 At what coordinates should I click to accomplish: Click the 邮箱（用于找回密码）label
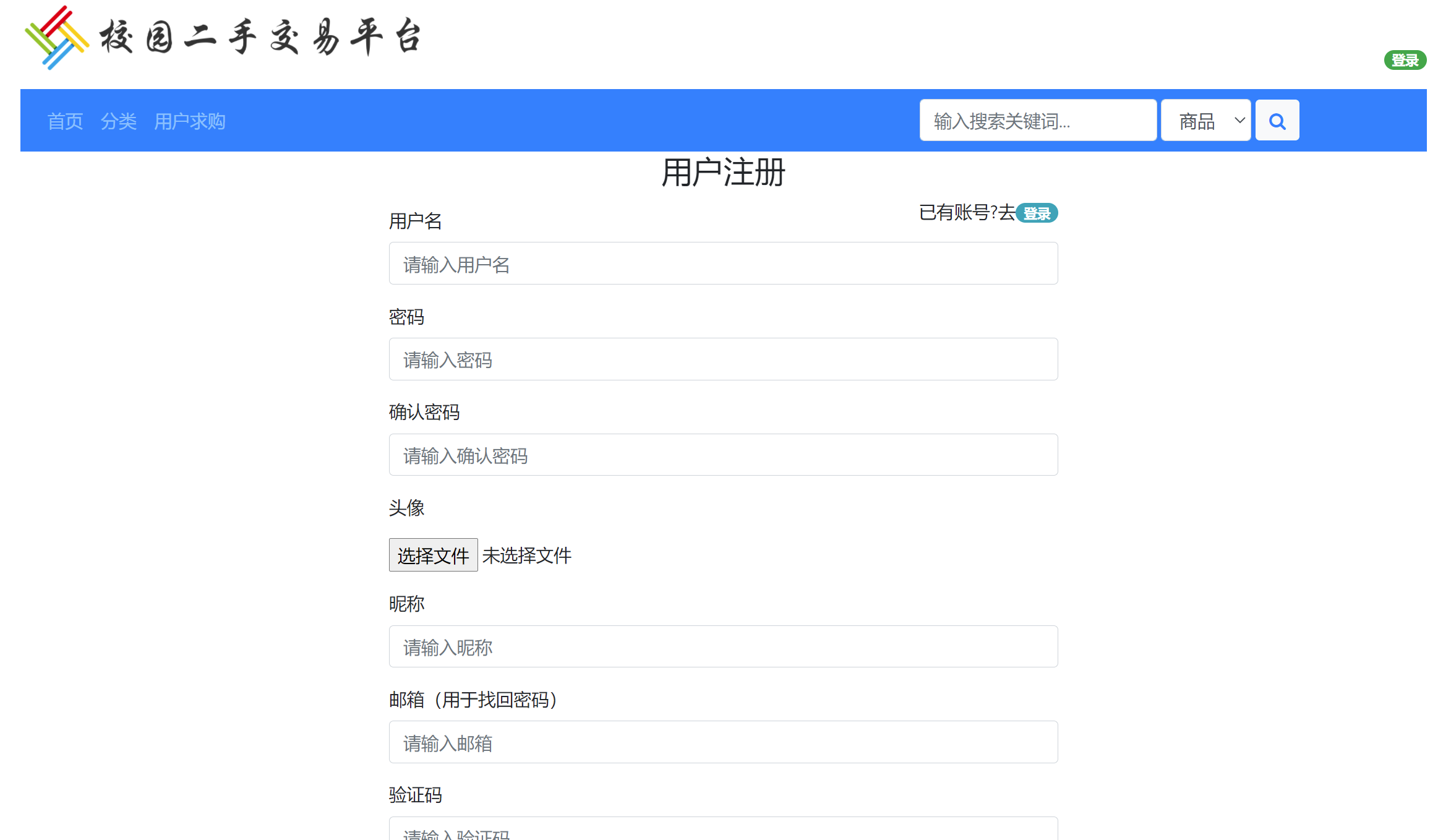474,700
